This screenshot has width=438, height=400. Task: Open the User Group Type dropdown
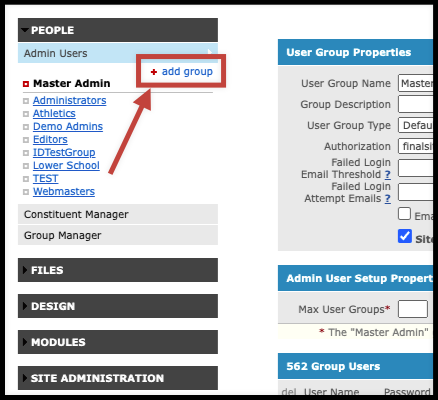(x=416, y=125)
